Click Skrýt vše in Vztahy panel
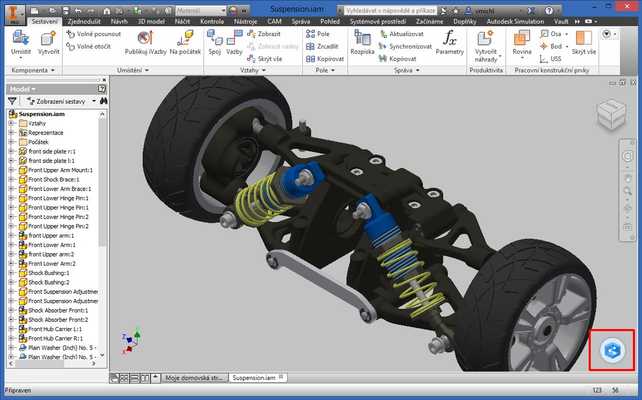The height and width of the screenshot is (400, 642). (x=264, y=59)
